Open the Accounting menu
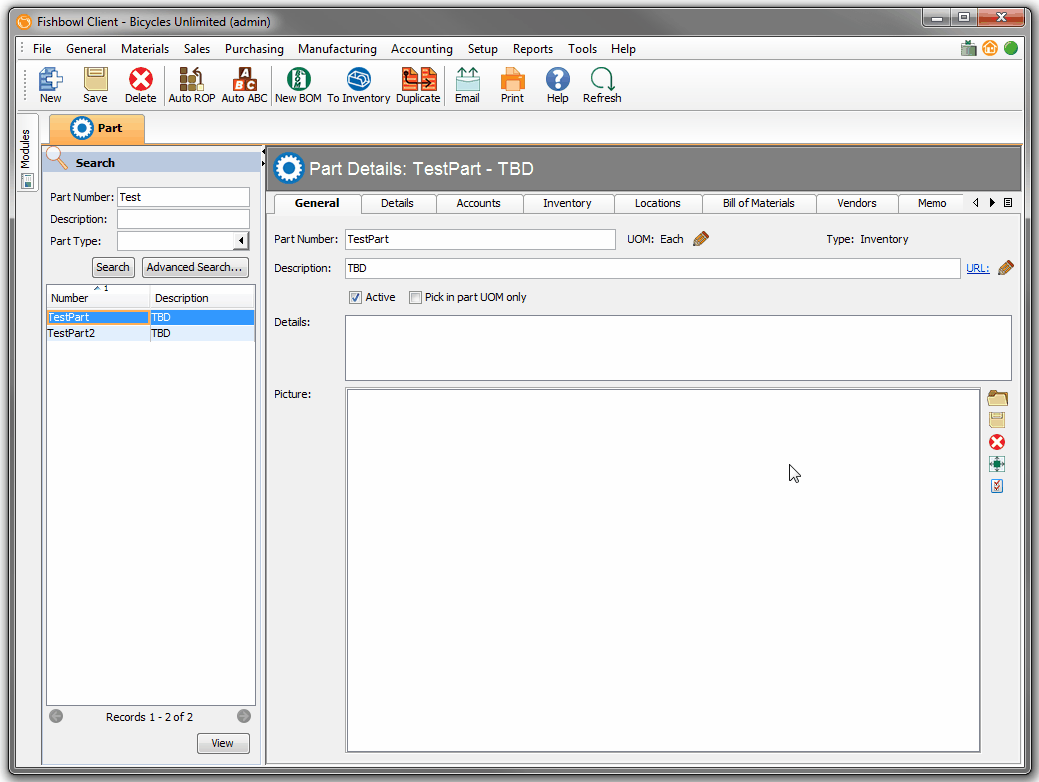Viewport: 1039px width, 782px height. click(422, 48)
